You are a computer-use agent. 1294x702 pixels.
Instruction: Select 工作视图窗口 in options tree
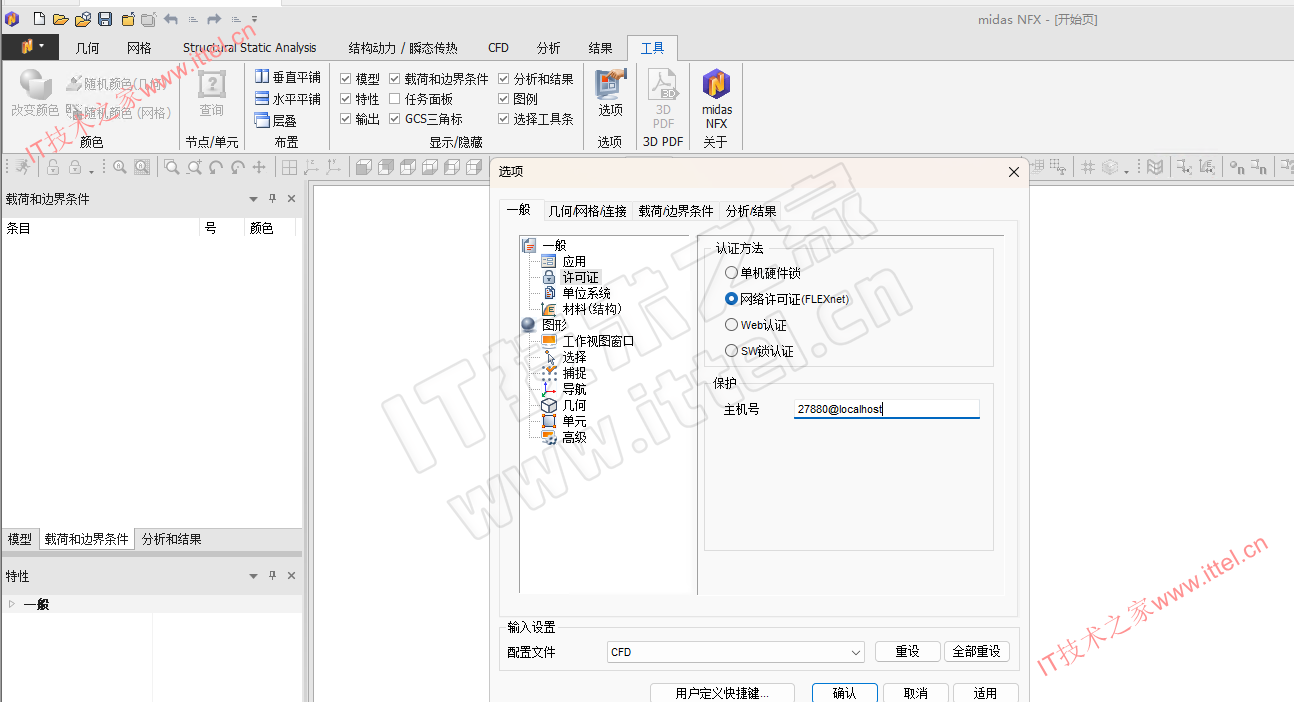tap(598, 341)
